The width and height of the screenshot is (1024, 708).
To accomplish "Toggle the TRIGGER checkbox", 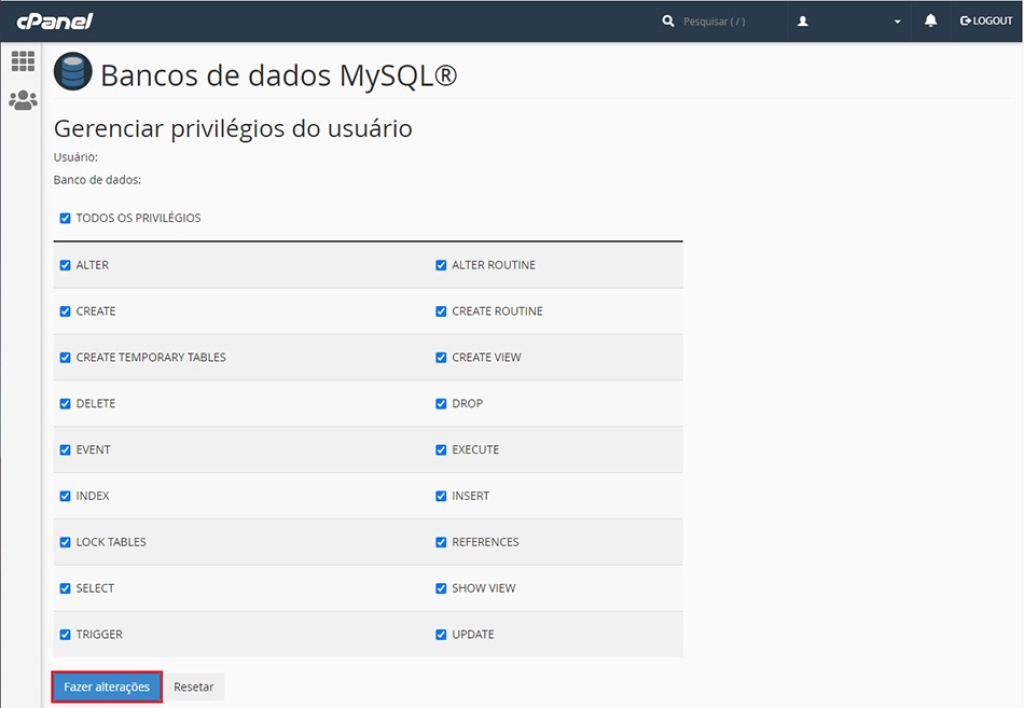I will (65, 635).
